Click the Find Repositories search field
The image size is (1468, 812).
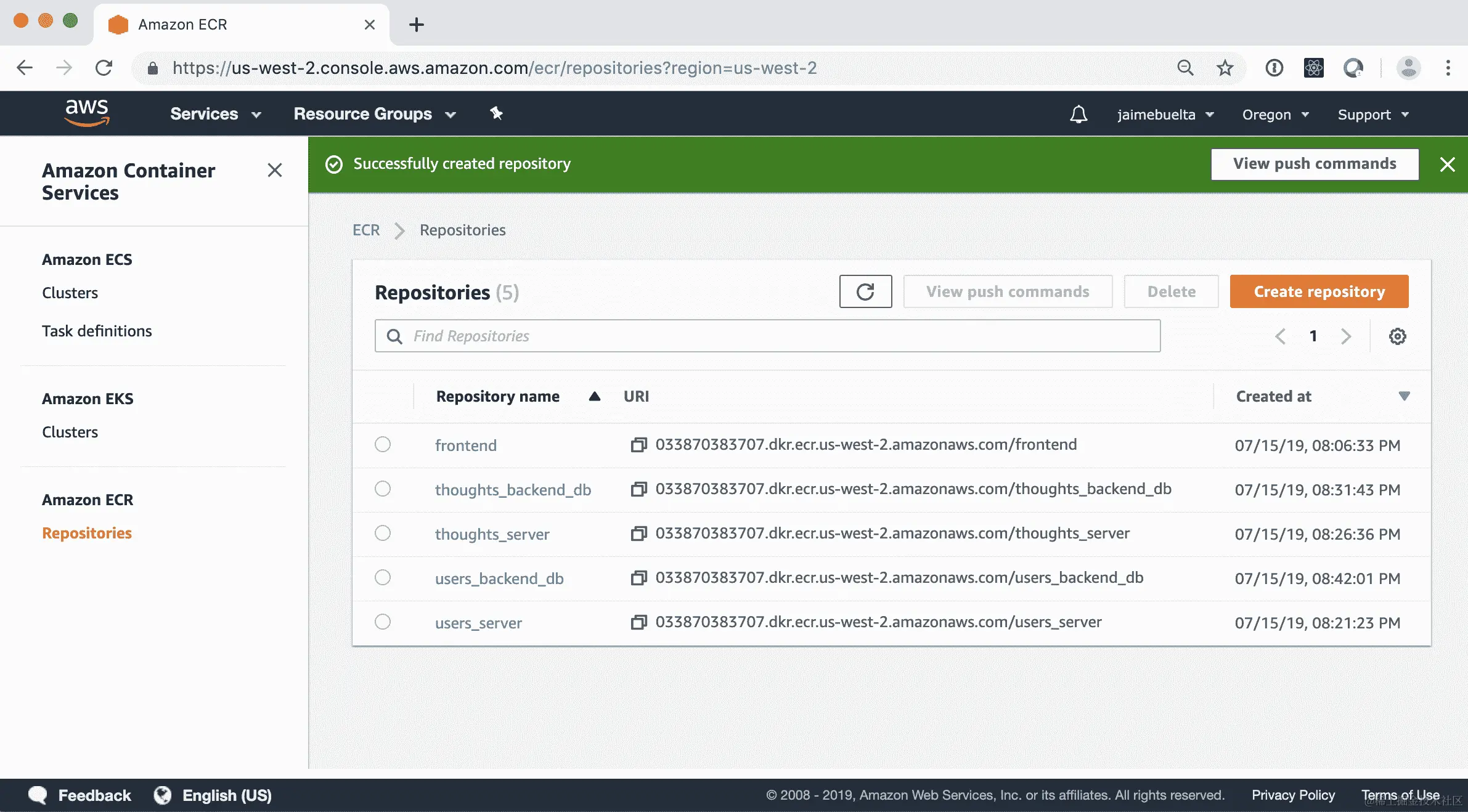pyautogui.click(x=767, y=336)
